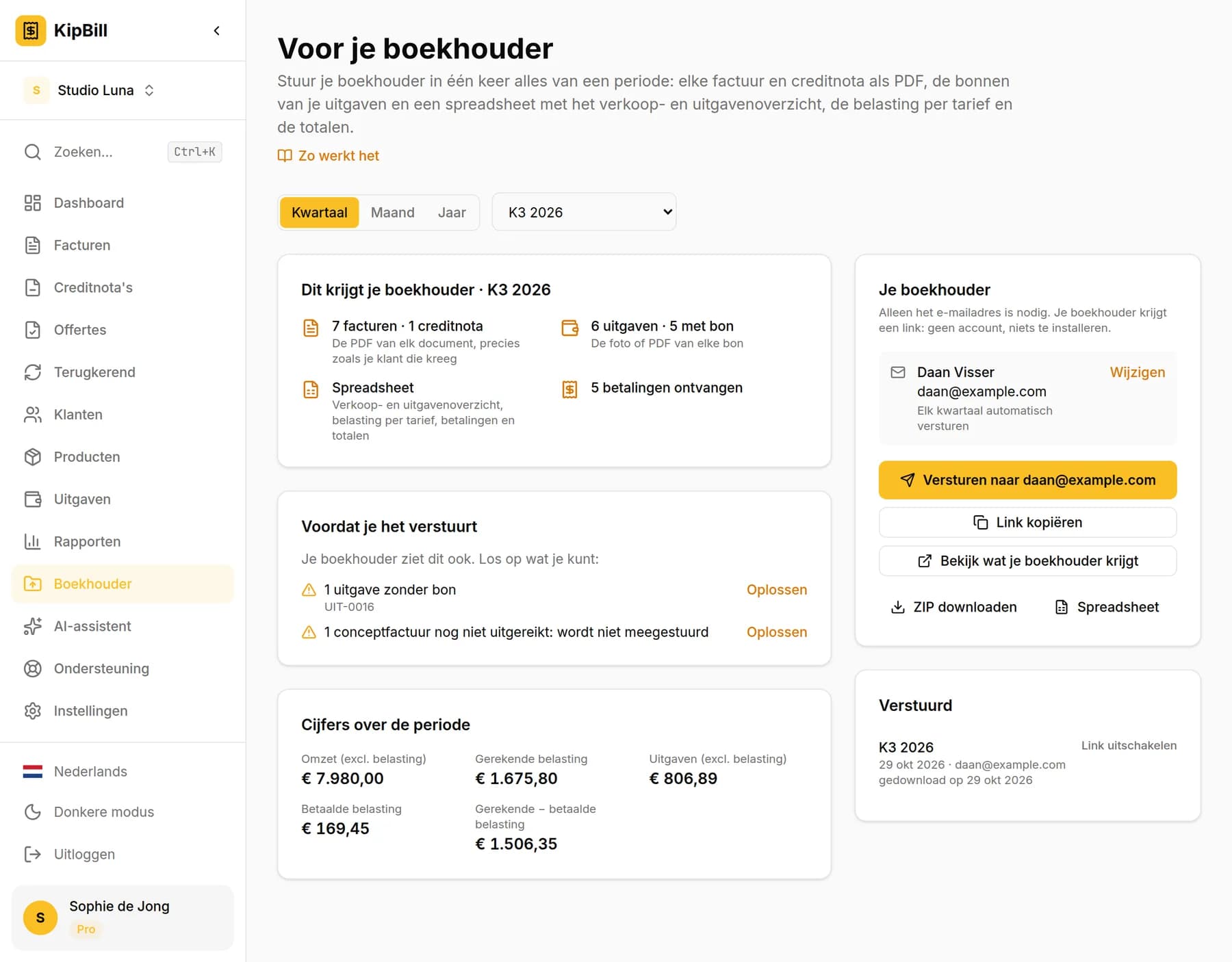
Task: Click the Uitloggen icon
Action: (x=32, y=855)
